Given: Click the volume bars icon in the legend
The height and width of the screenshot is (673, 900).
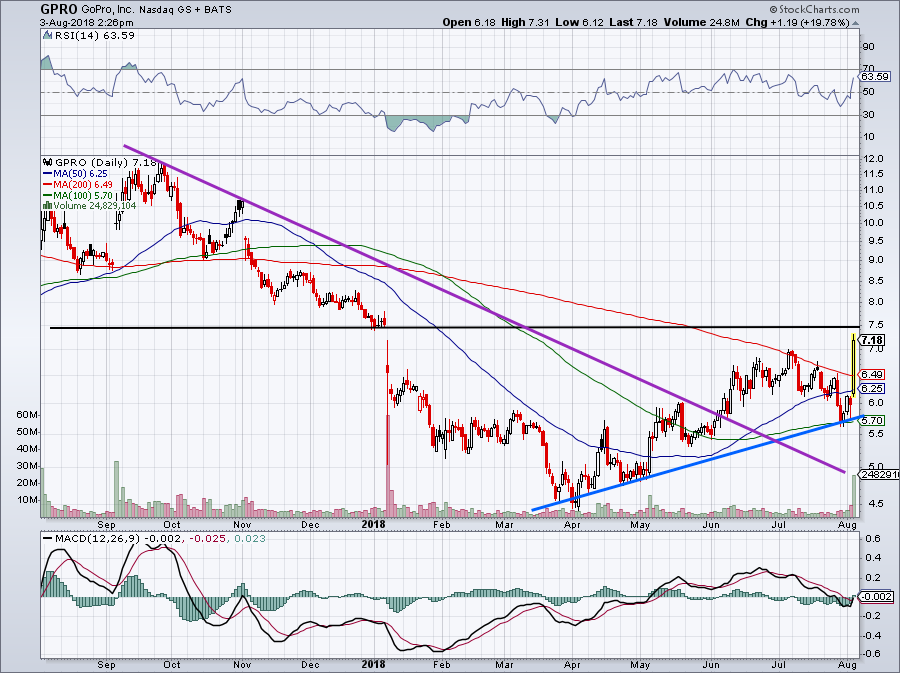Looking at the screenshot, I should (48, 205).
